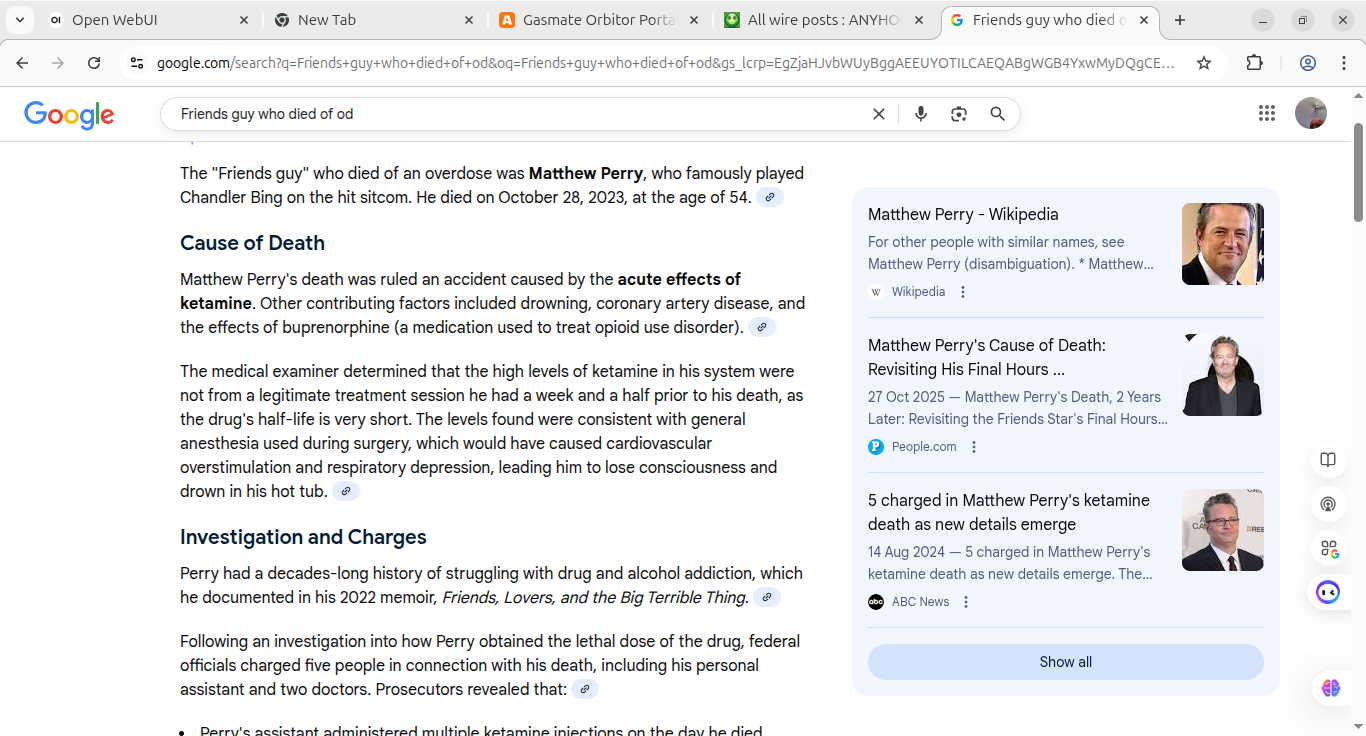Click the magnifier search button
The width and height of the screenshot is (1366, 736).
(x=997, y=114)
